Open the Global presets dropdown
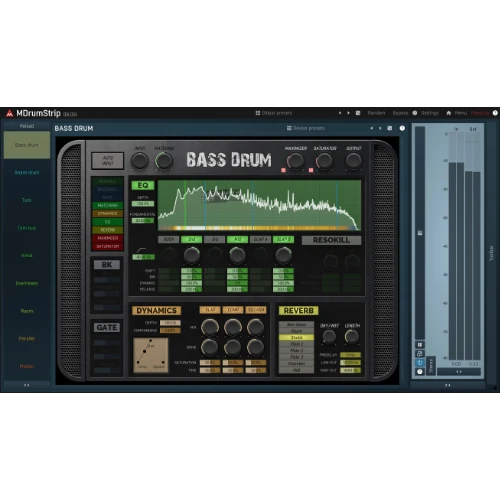The image size is (500, 500). (x=274, y=113)
